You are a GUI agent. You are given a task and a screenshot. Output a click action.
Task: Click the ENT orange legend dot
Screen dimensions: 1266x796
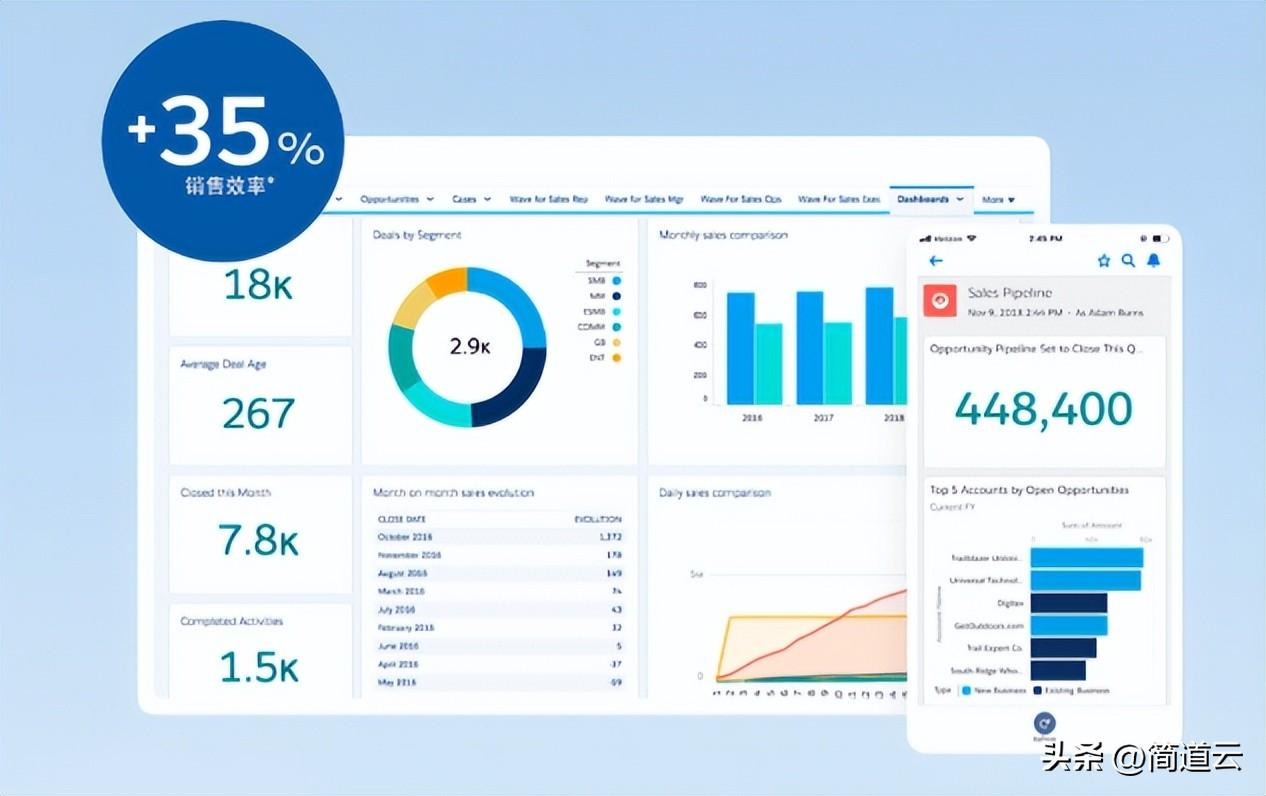pyautogui.click(x=617, y=357)
